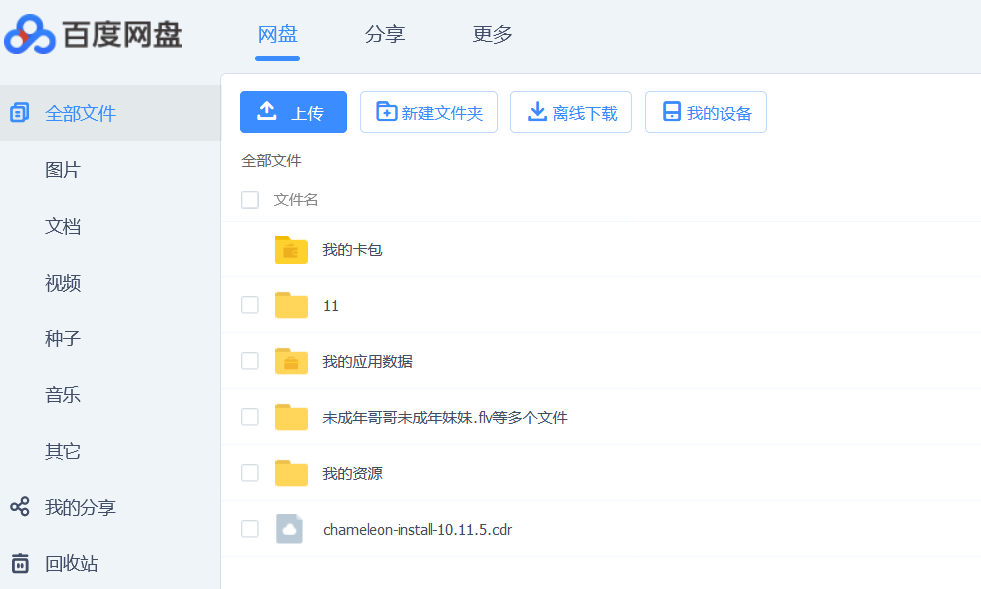
Task: Click the file name 我的卡包
Action: click(x=352, y=250)
